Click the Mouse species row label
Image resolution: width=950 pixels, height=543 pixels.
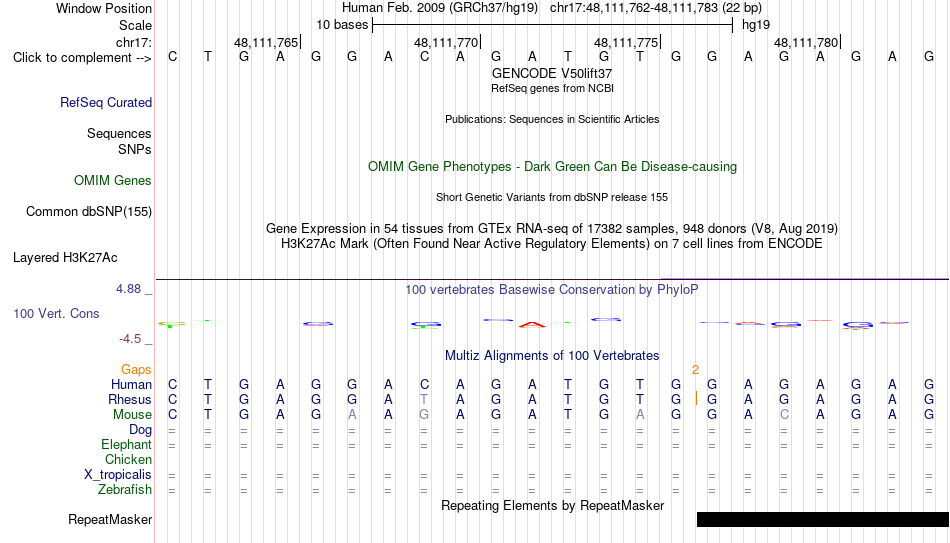click(132, 415)
